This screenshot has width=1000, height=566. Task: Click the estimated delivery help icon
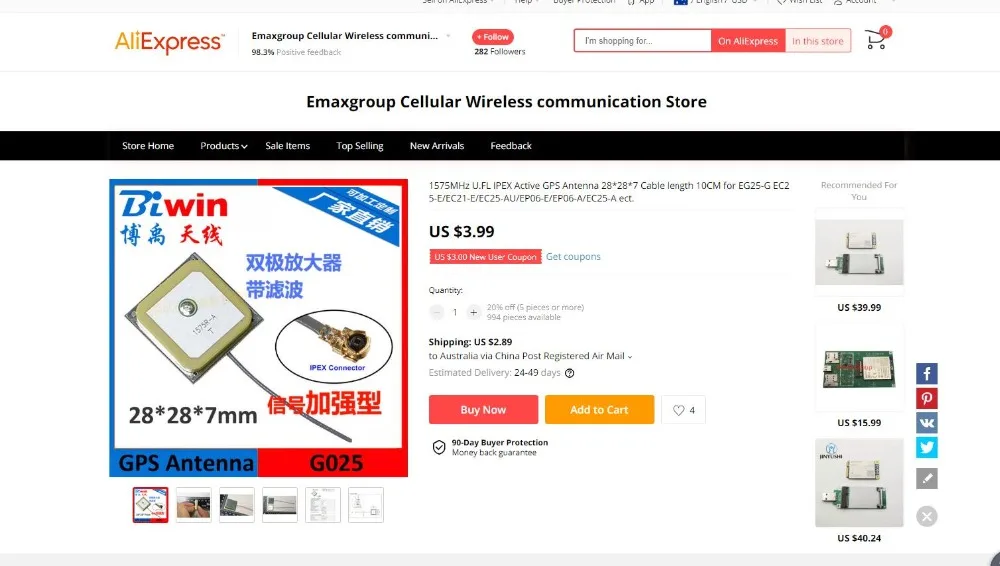pyautogui.click(x=570, y=373)
